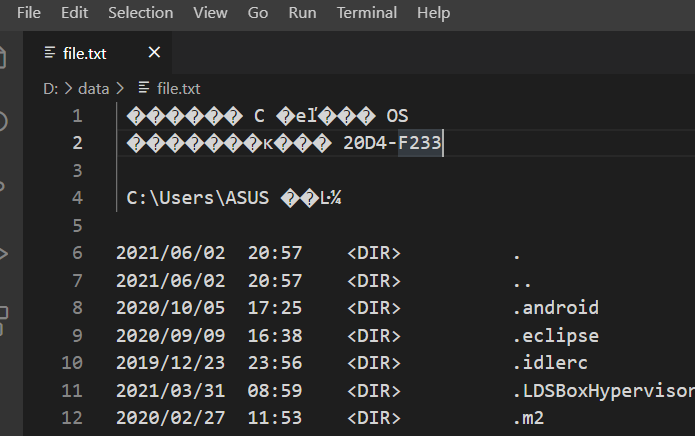Open the file.txt breadcrumb dropdown
The width and height of the screenshot is (695, 436).
(x=178, y=88)
